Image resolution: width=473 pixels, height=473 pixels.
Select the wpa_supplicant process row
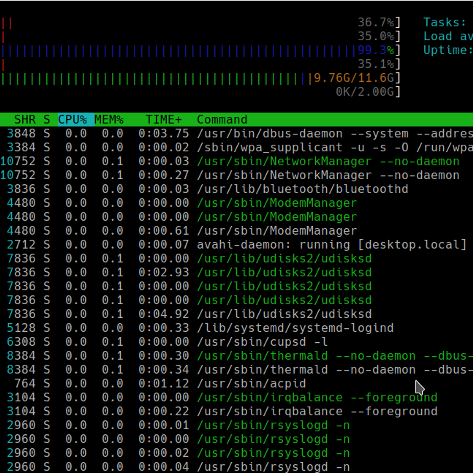[x=236, y=147]
